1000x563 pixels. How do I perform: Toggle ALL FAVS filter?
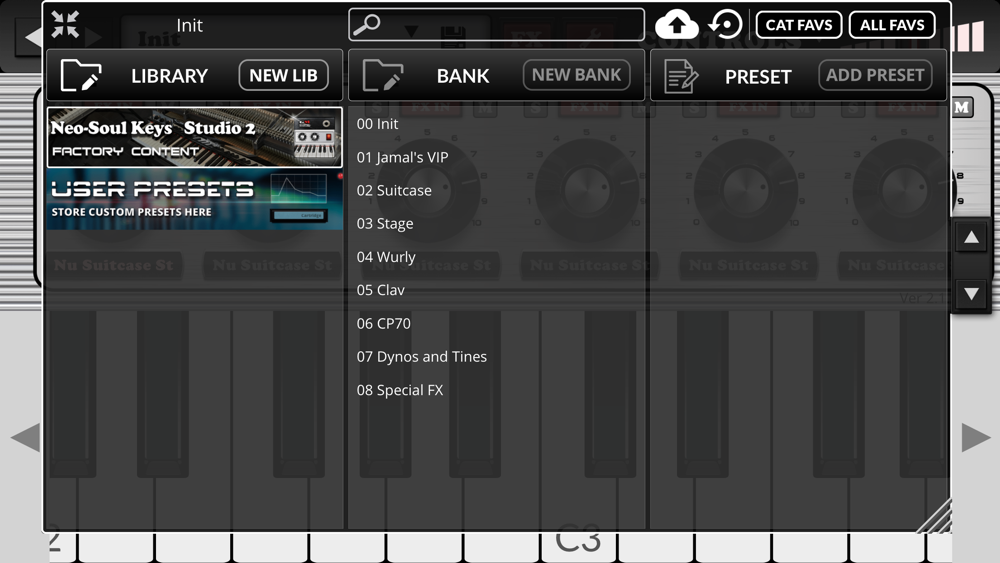tap(892, 25)
